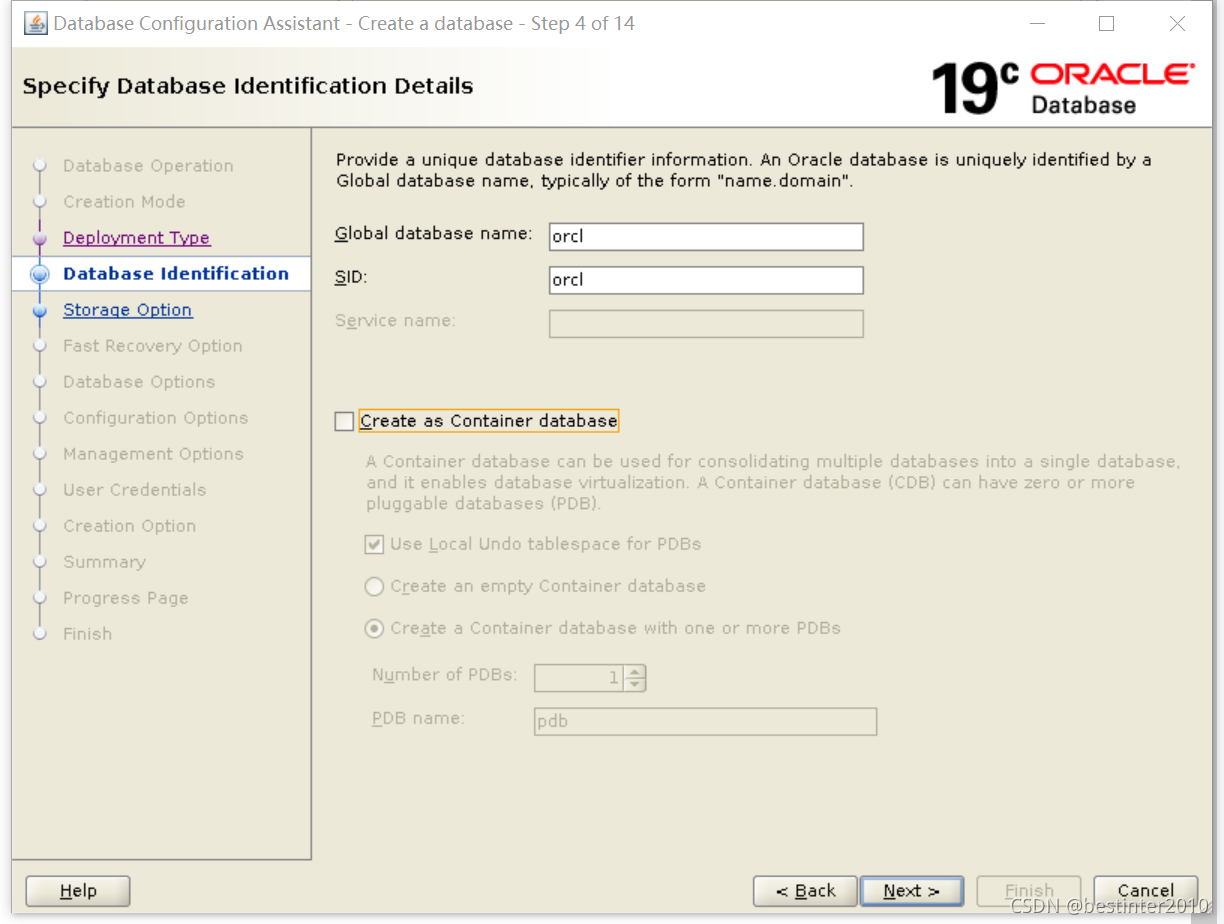Click the Service name field
The height and width of the screenshot is (924, 1224).
click(706, 324)
